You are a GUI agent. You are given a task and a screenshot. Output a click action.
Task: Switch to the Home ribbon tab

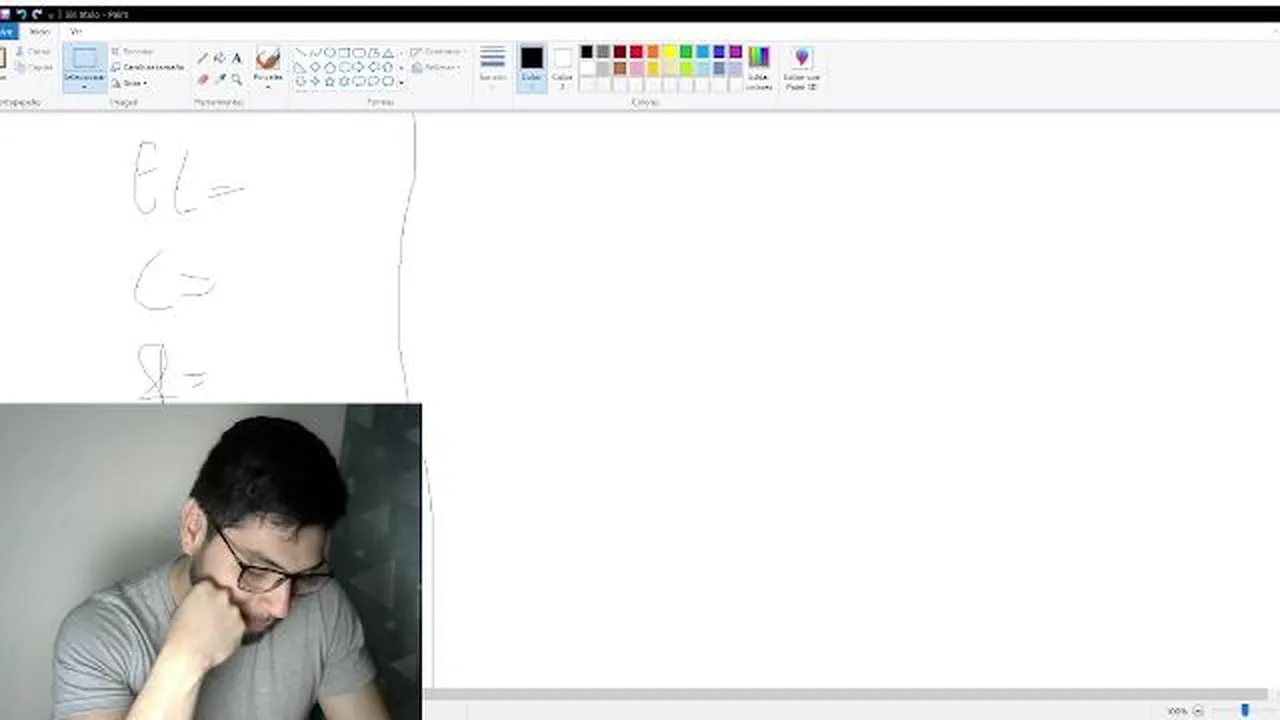point(39,31)
